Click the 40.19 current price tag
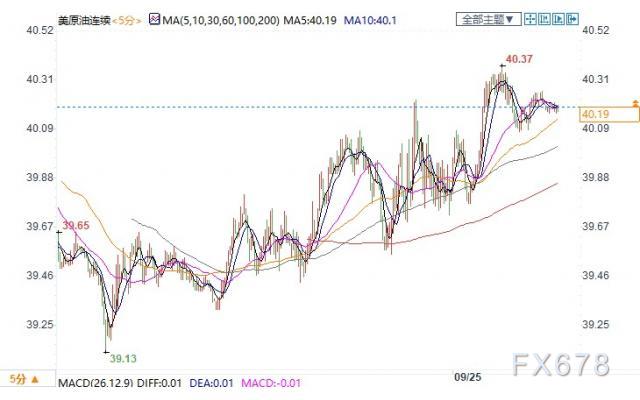The width and height of the screenshot is (640, 400). [609, 114]
